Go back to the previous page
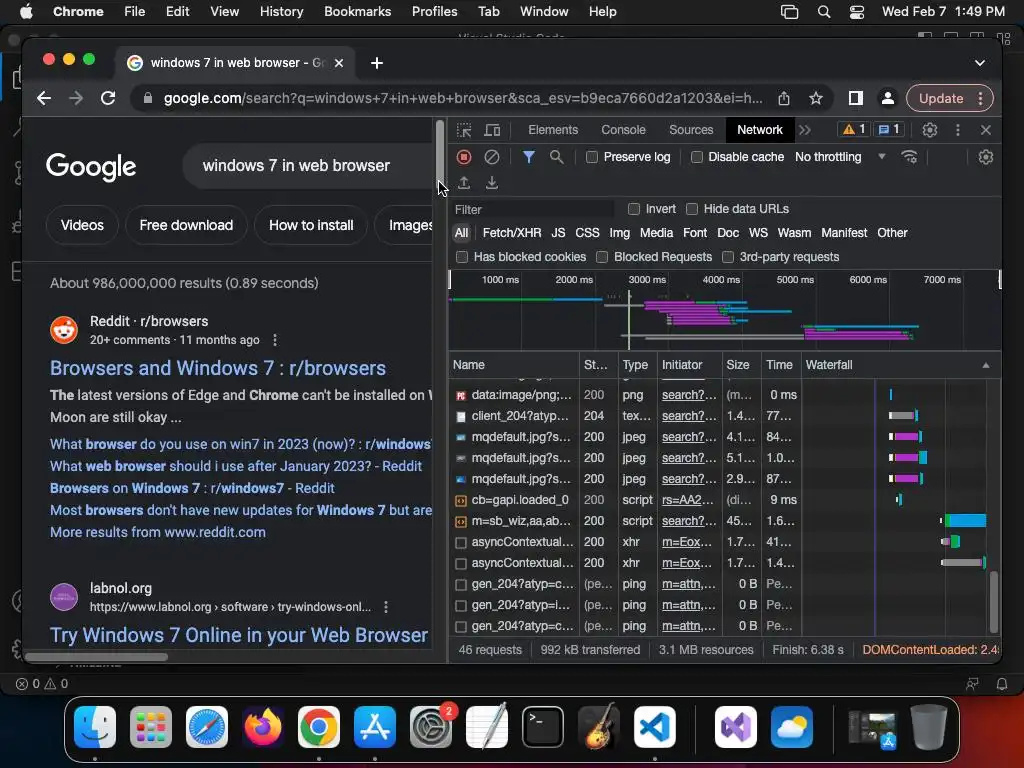This screenshot has width=1024, height=768. tap(44, 98)
